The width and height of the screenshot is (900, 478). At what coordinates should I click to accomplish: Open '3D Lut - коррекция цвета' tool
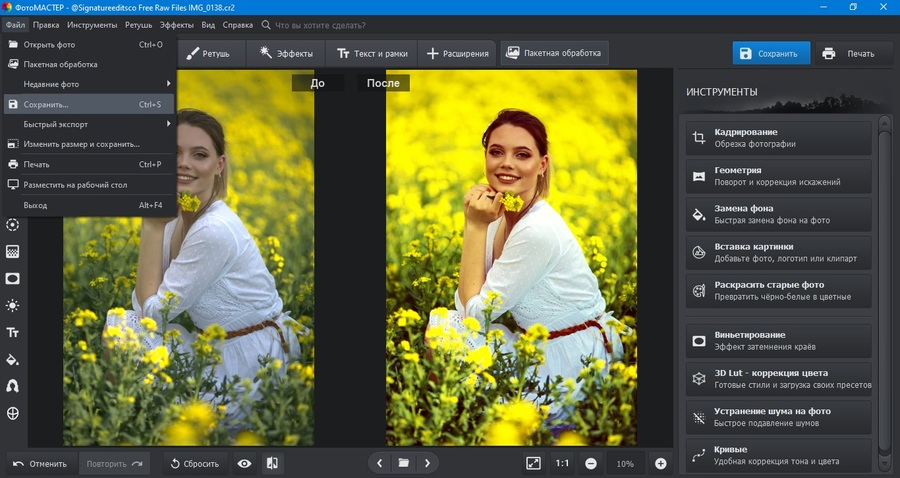[778, 379]
